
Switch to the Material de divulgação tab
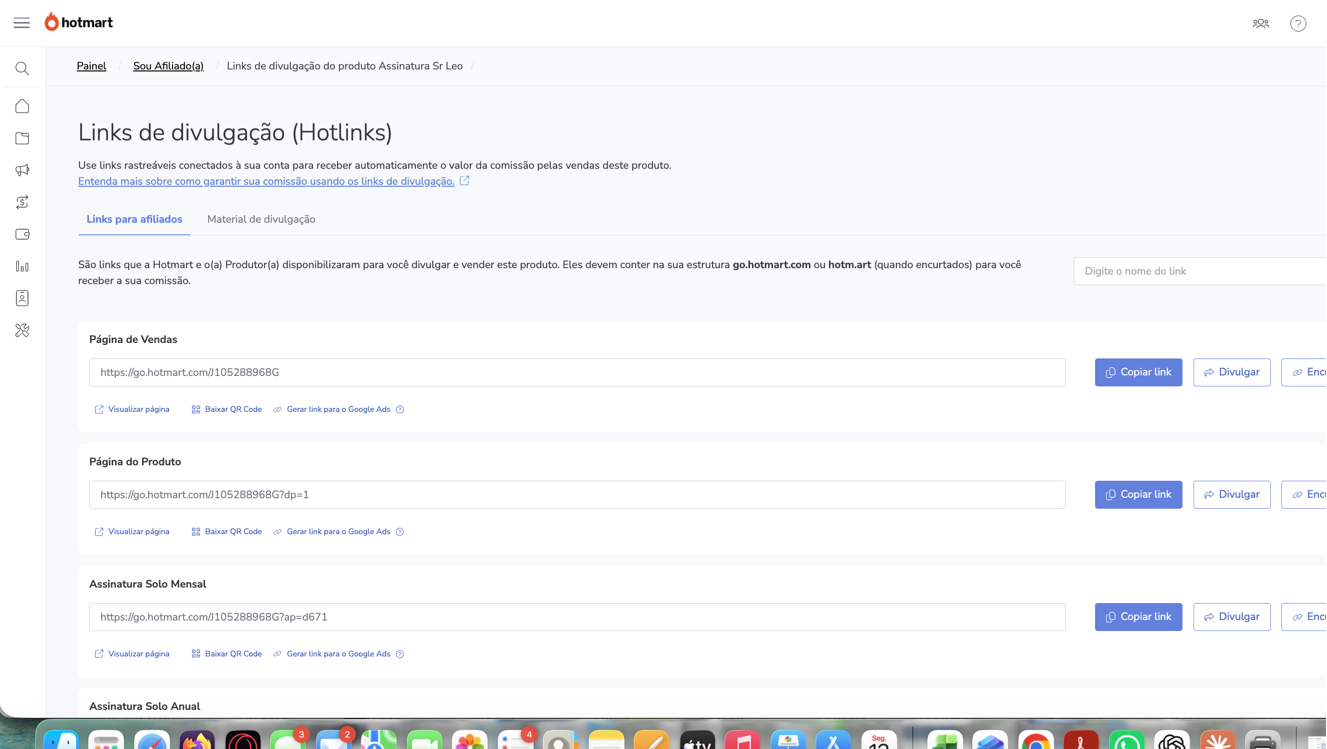coord(261,219)
